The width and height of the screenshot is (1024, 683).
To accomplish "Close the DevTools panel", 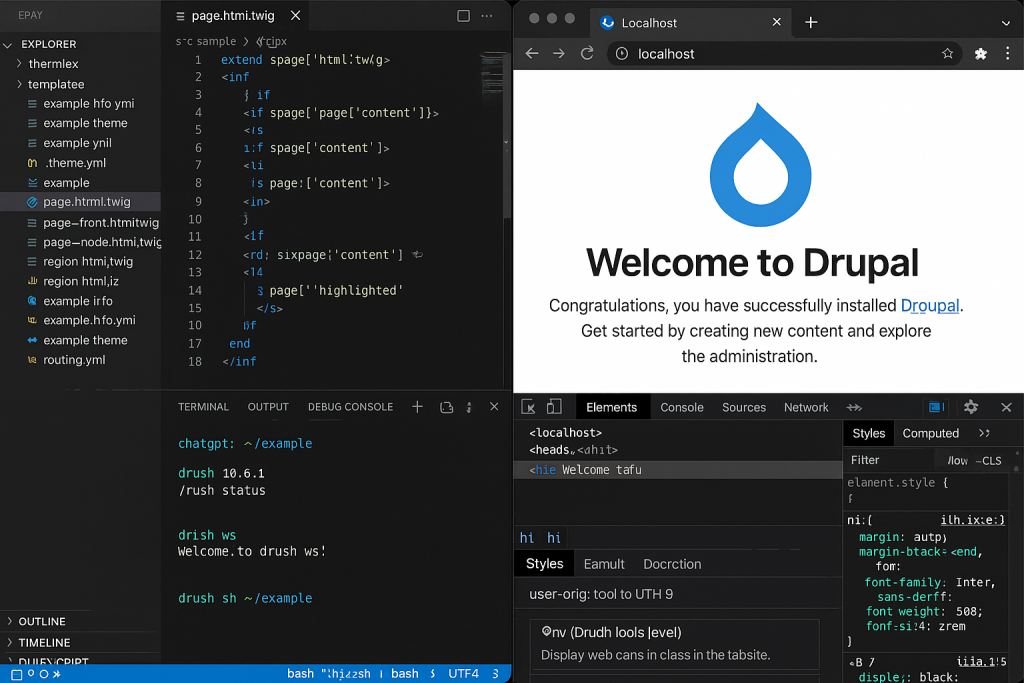I will 1006,407.
